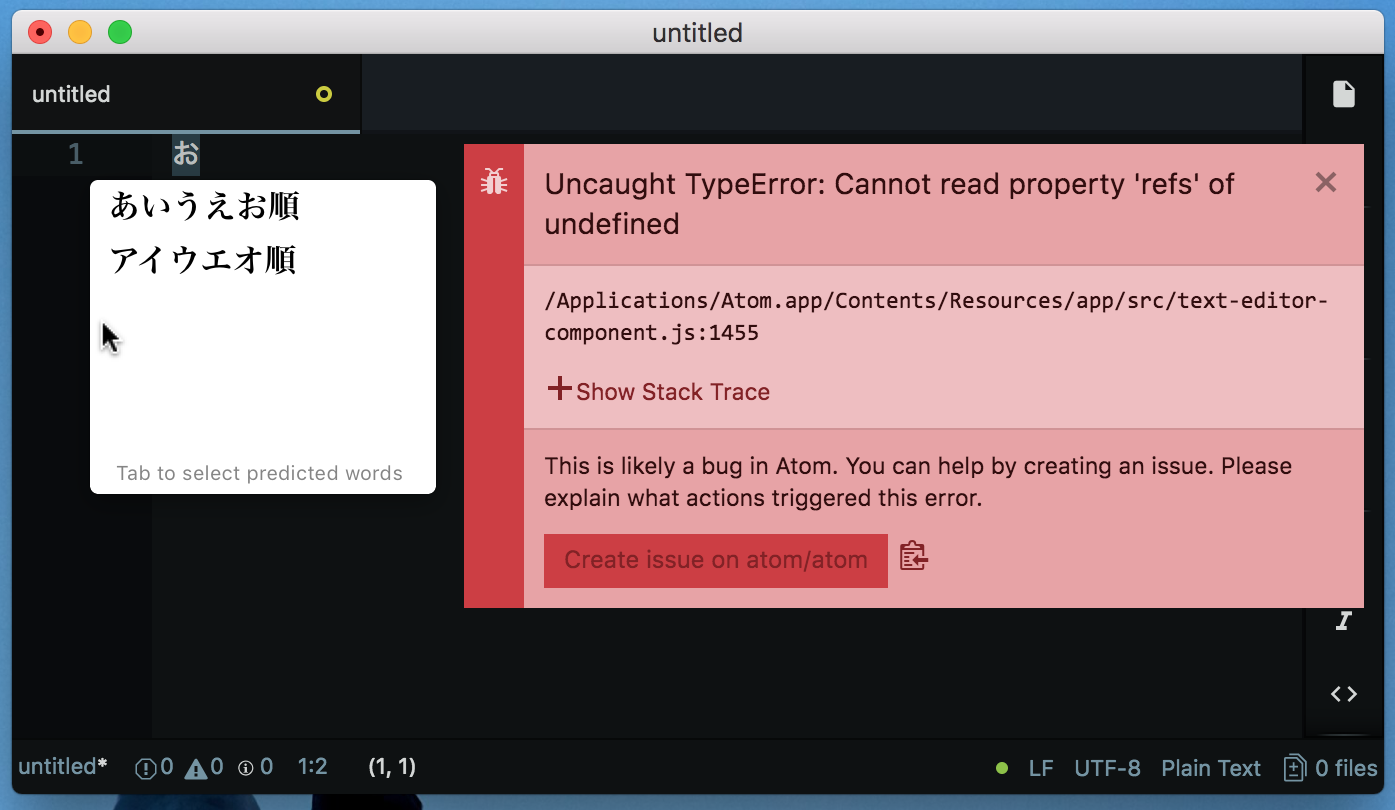Click the bug icon on the error notification
This screenshot has width=1395, height=810.
coord(494,181)
